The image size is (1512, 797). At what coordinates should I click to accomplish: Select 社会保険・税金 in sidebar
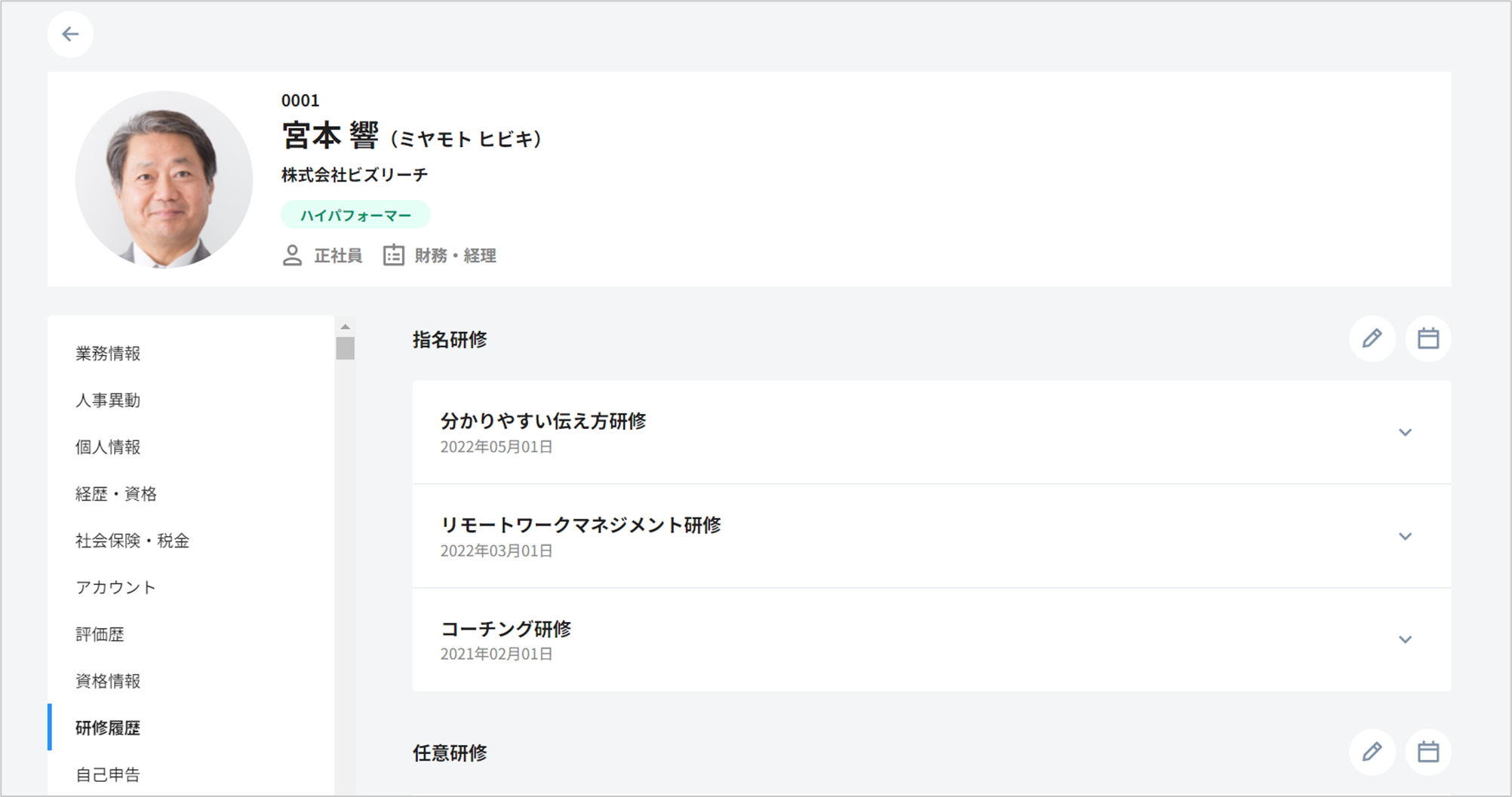pyautogui.click(x=132, y=541)
